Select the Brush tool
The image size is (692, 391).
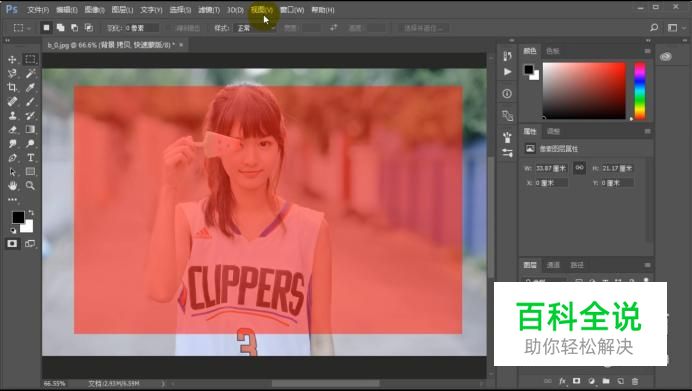click(30, 102)
